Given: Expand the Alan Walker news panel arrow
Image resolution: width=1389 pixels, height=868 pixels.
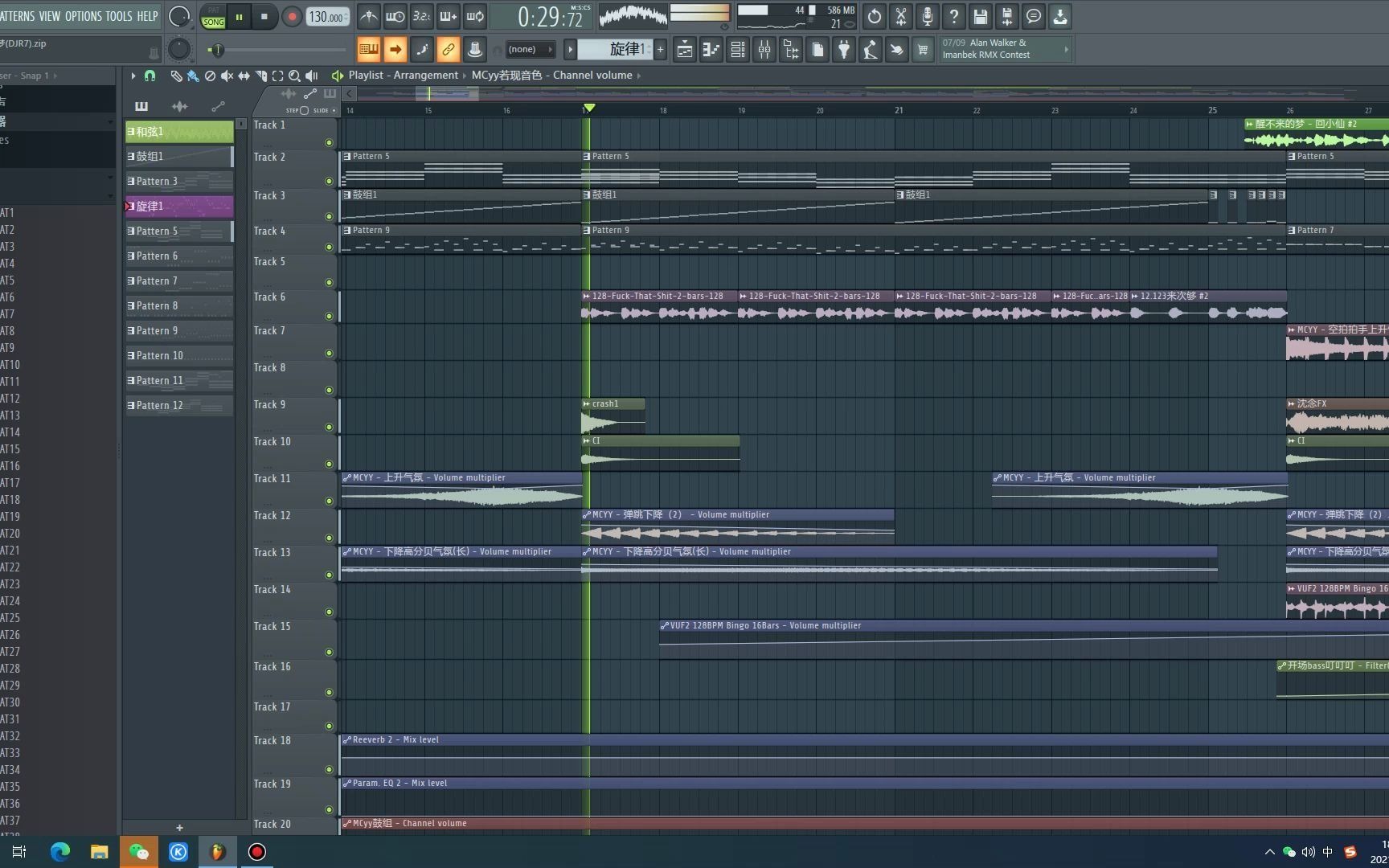Looking at the screenshot, I should point(1066,50).
